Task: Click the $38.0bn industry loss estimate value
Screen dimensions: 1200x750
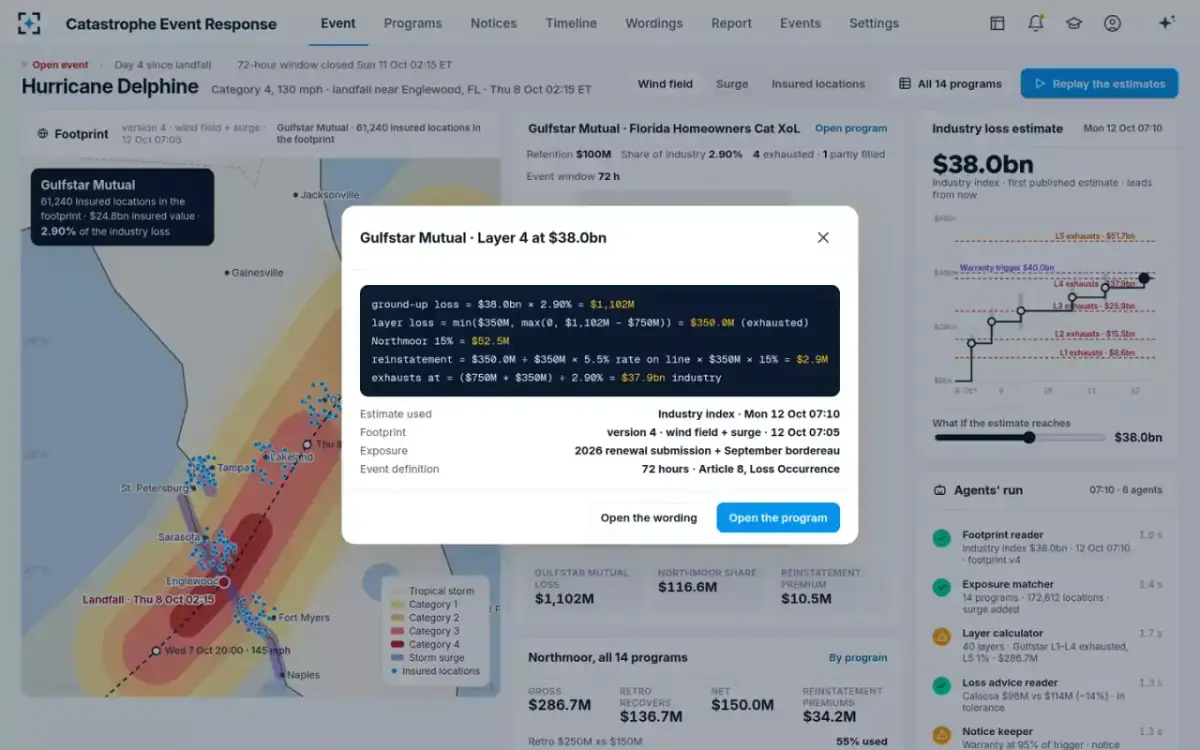Action: [983, 164]
